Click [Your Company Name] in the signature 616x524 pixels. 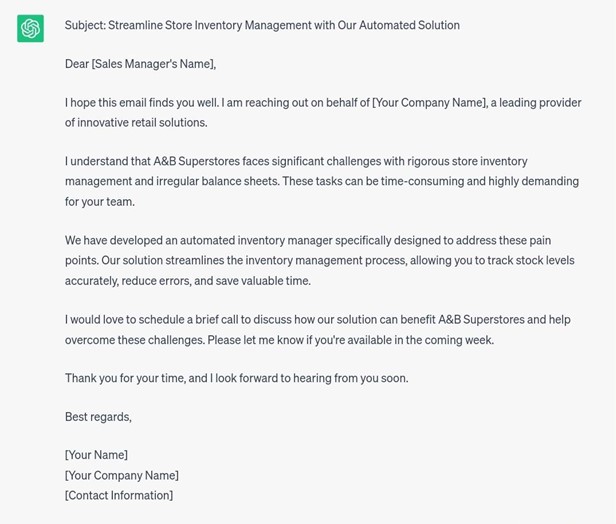[122, 476]
